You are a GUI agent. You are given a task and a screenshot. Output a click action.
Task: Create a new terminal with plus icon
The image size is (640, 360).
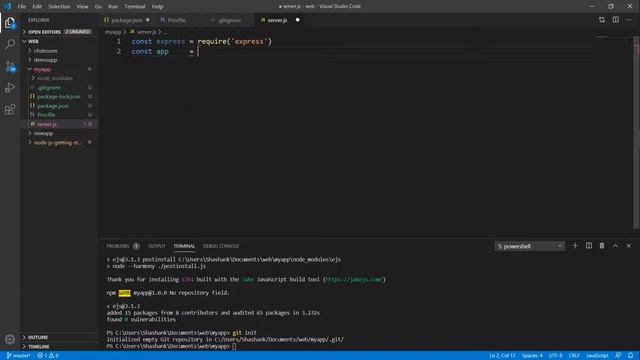pyautogui.click(x=575, y=246)
